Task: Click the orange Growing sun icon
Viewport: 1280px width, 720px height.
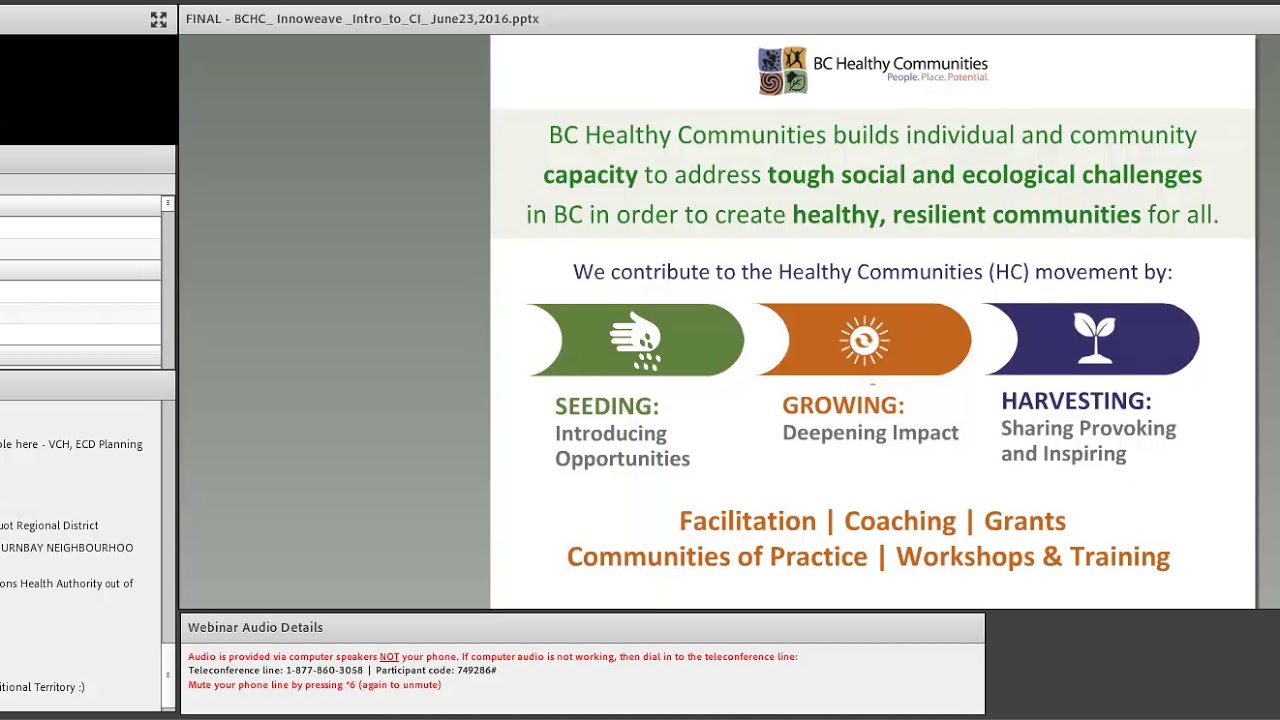Action: click(x=864, y=340)
